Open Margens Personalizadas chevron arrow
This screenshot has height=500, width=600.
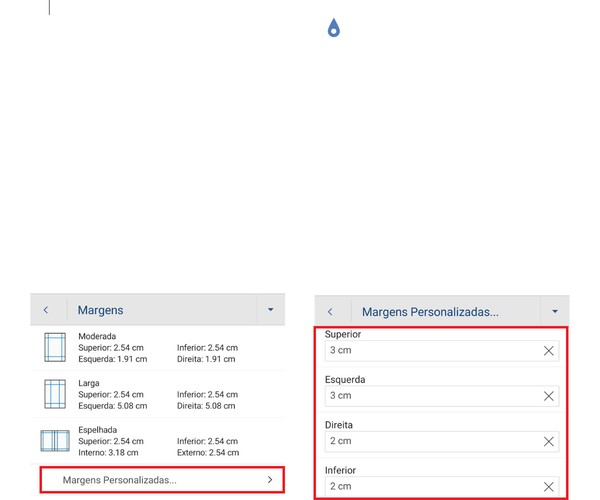coord(270,480)
